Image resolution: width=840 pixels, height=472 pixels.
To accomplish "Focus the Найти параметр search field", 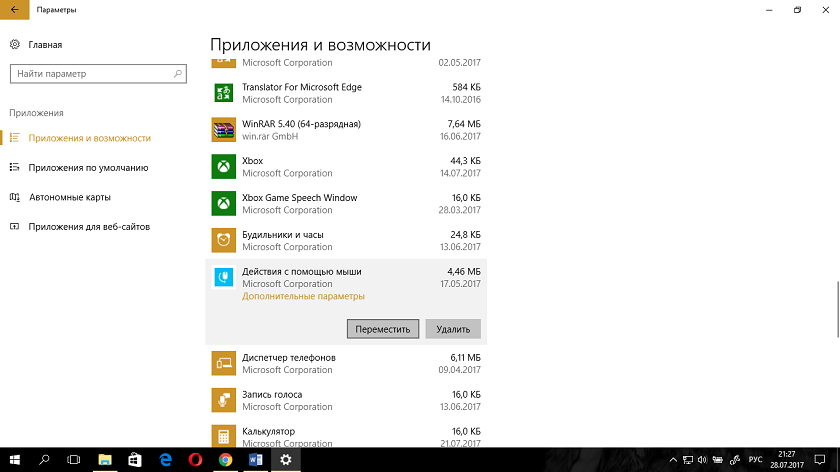I will click(98, 74).
